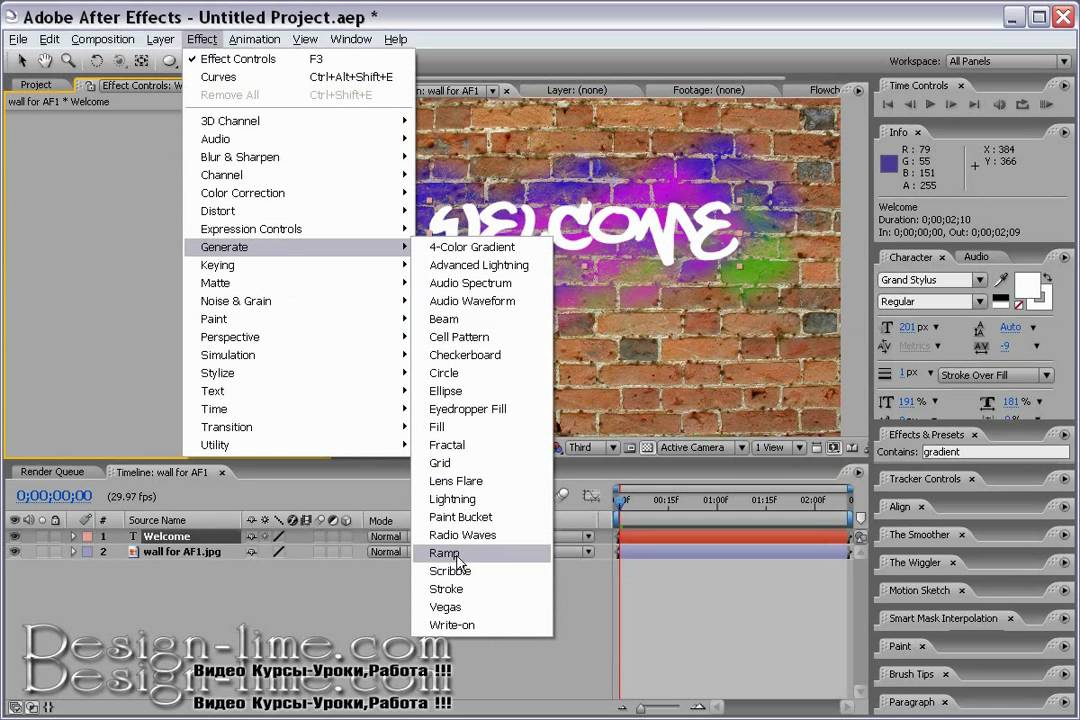Viewport: 1080px width, 720px height.
Task: Click Effects & Presets Contains search field
Action: [x=995, y=452]
